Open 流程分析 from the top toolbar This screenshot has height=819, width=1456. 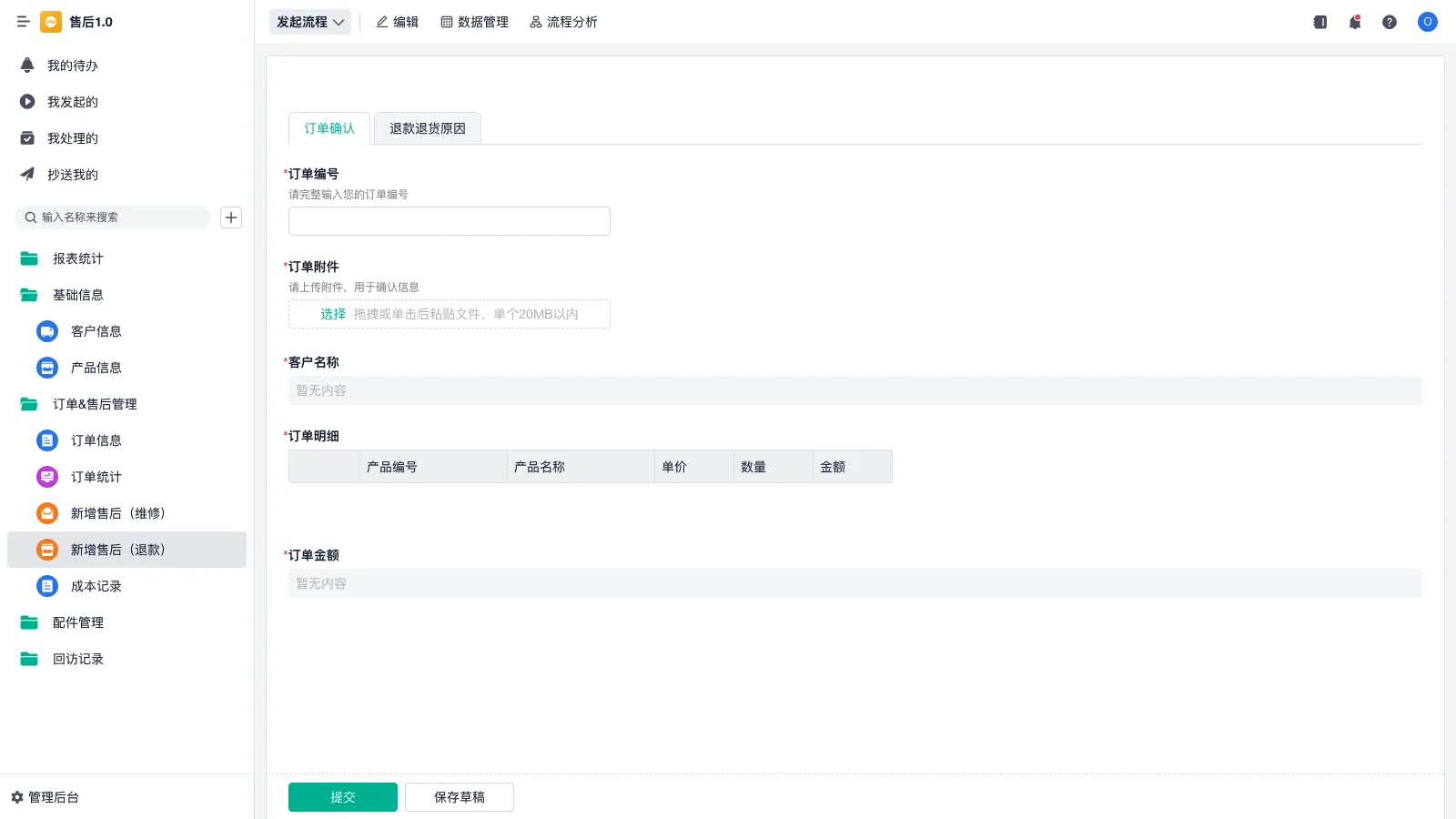pyautogui.click(x=563, y=22)
